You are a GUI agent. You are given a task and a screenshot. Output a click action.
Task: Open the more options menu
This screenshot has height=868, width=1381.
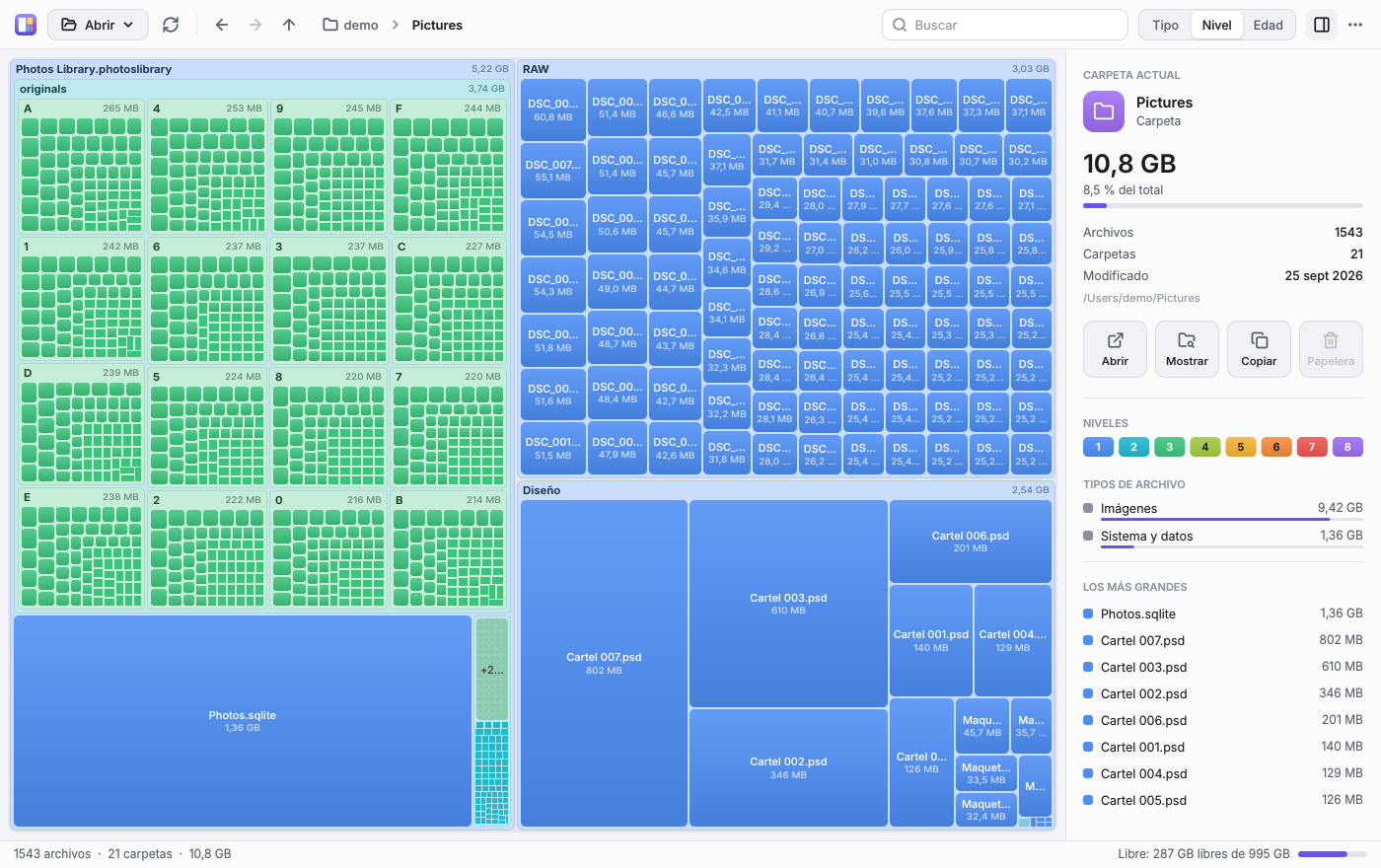pos(1355,25)
